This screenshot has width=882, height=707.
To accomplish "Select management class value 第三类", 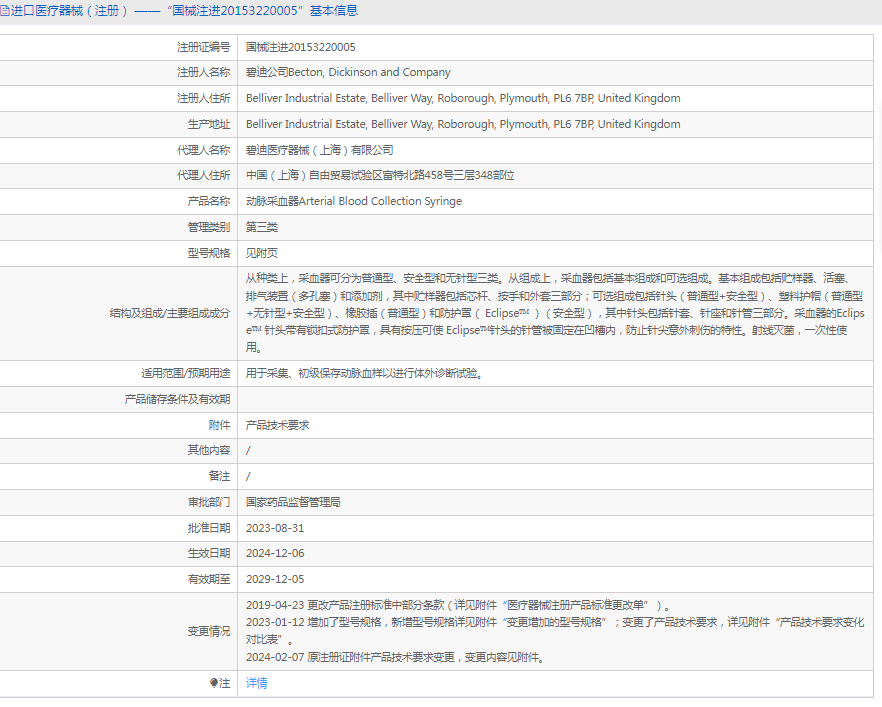I will pos(262,227).
